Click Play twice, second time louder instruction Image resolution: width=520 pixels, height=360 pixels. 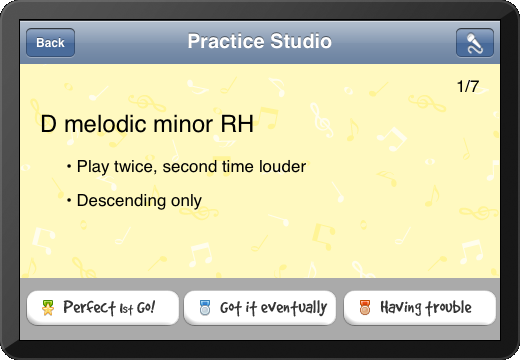(x=191, y=166)
